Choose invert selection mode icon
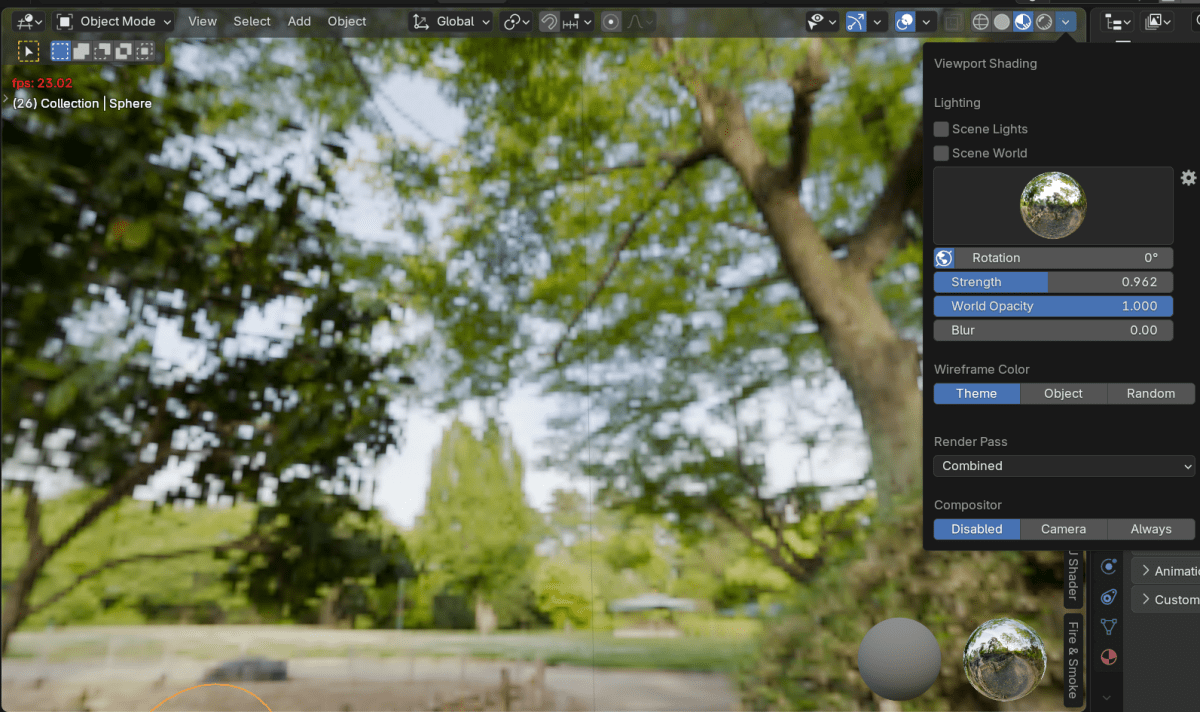 124,50
